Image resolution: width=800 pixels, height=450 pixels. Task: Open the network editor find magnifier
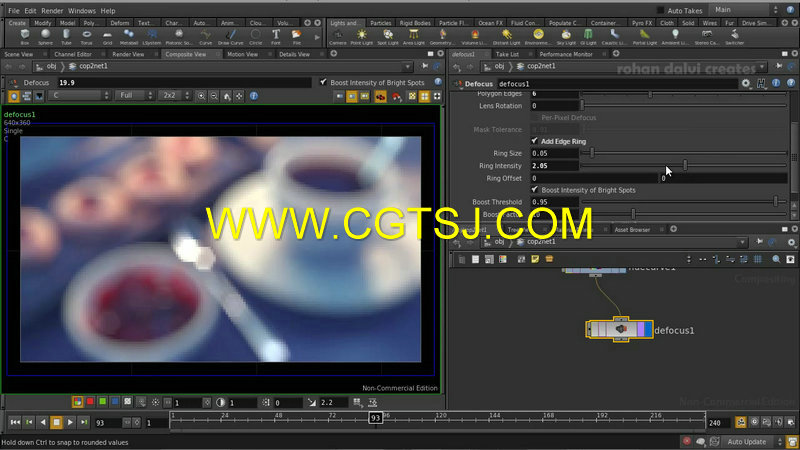pyautogui.click(x=776, y=259)
